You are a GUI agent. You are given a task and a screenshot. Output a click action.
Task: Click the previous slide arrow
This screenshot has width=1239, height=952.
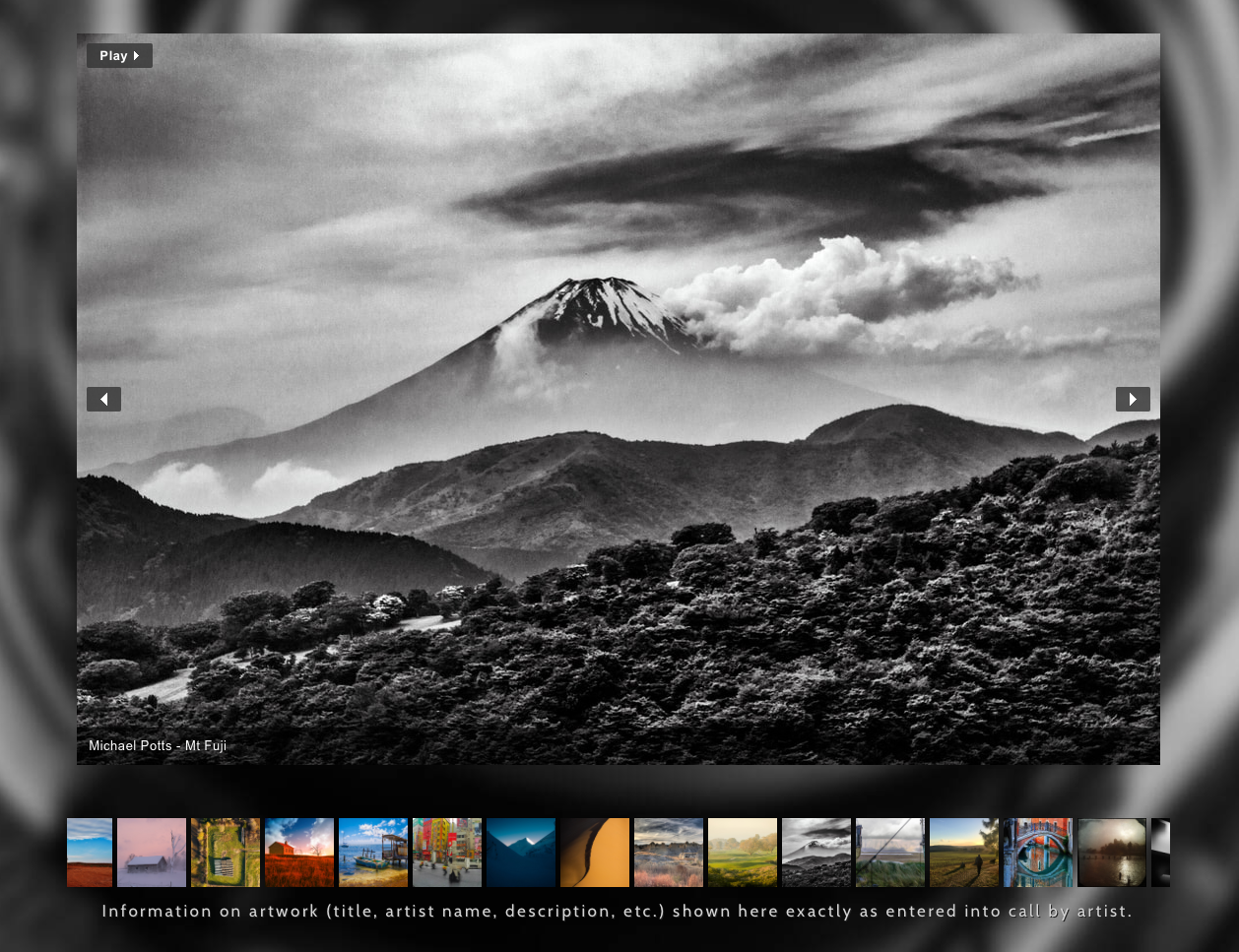click(103, 399)
